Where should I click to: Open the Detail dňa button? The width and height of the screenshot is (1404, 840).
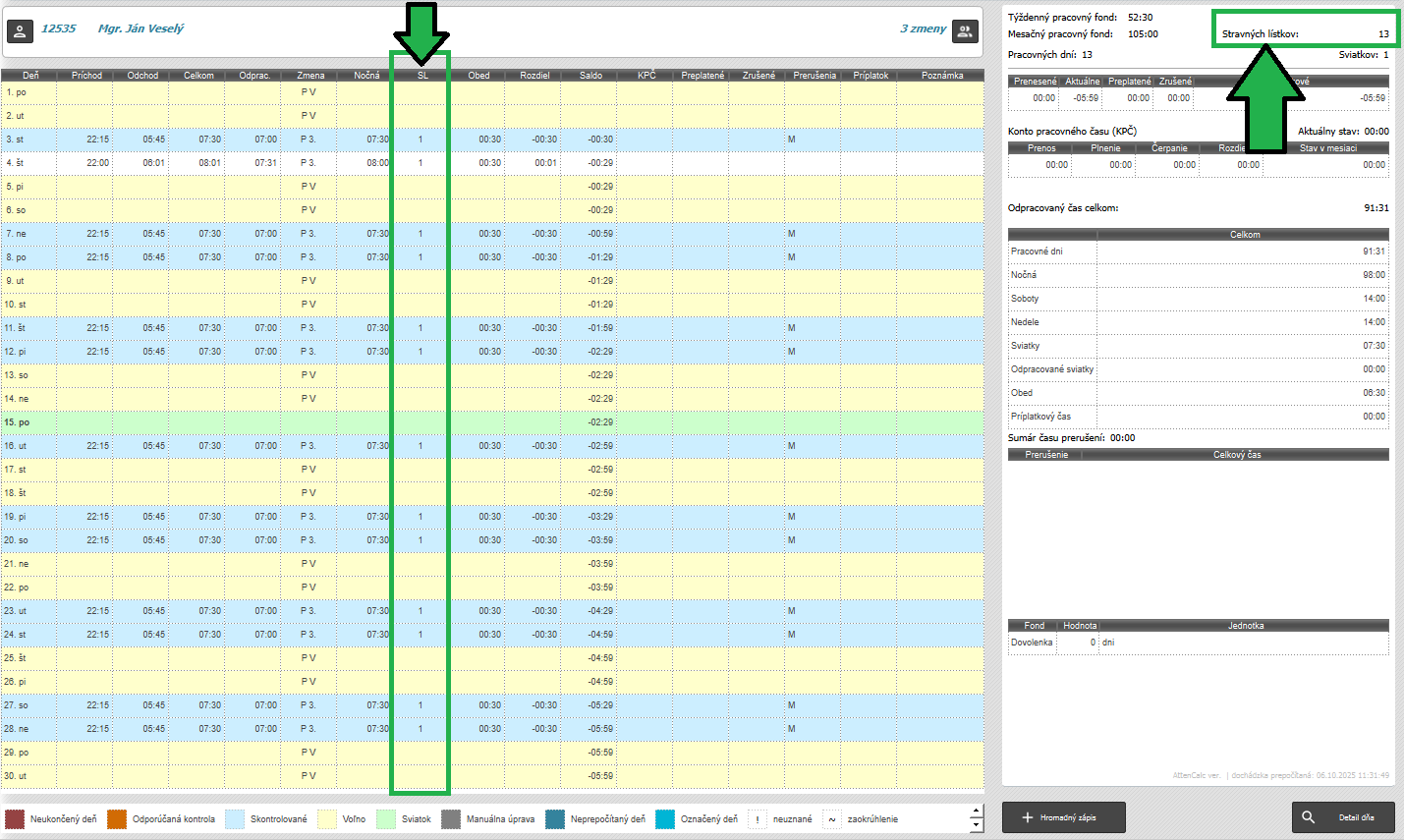(x=1343, y=817)
